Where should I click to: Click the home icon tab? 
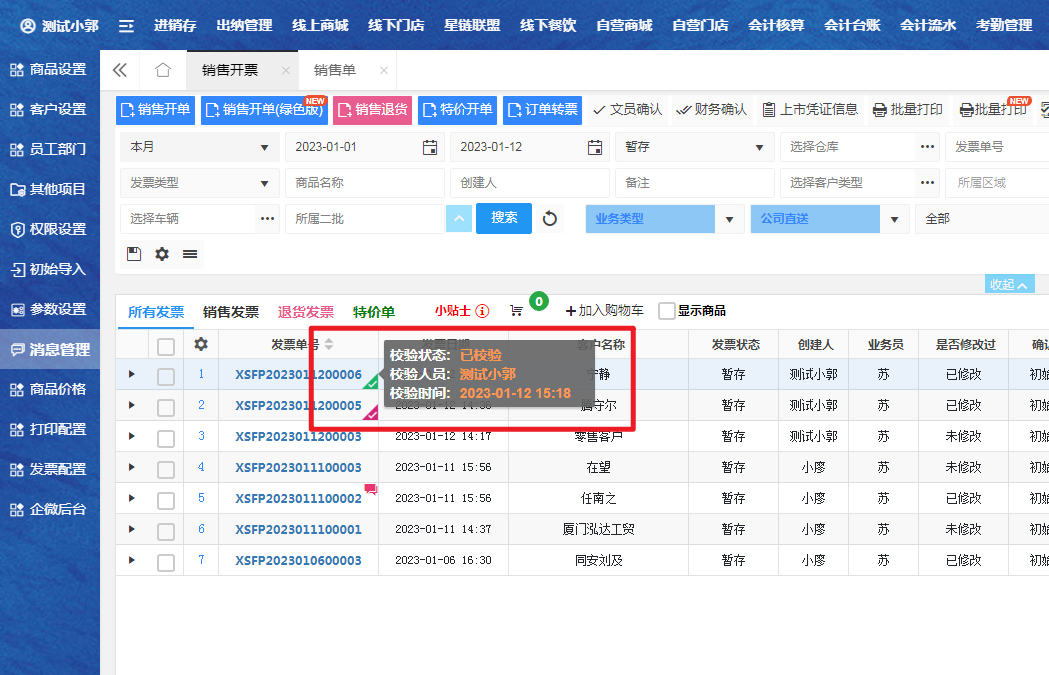[162, 70]
